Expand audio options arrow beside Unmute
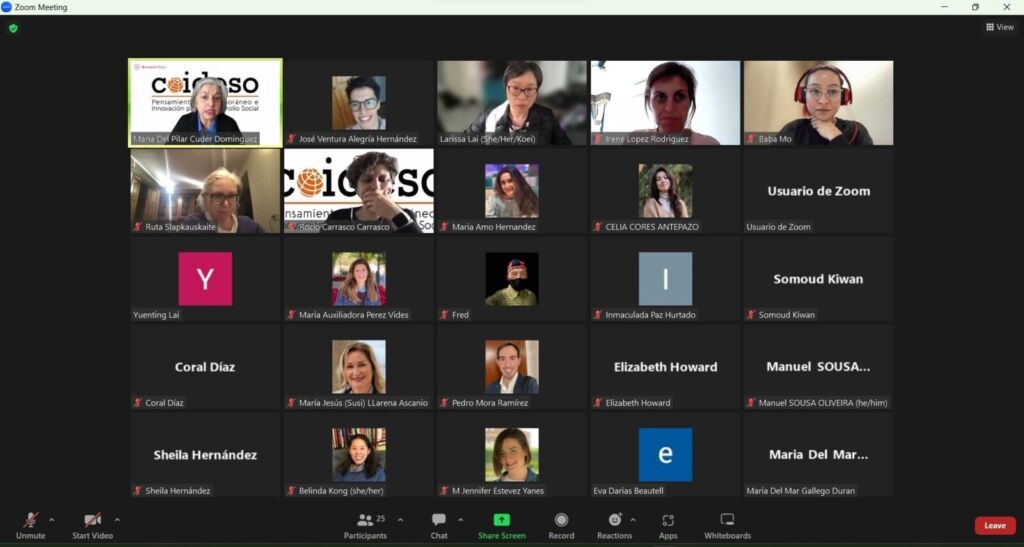The height and width of the screenshot is (547, 1024). (x=52, y=520)
